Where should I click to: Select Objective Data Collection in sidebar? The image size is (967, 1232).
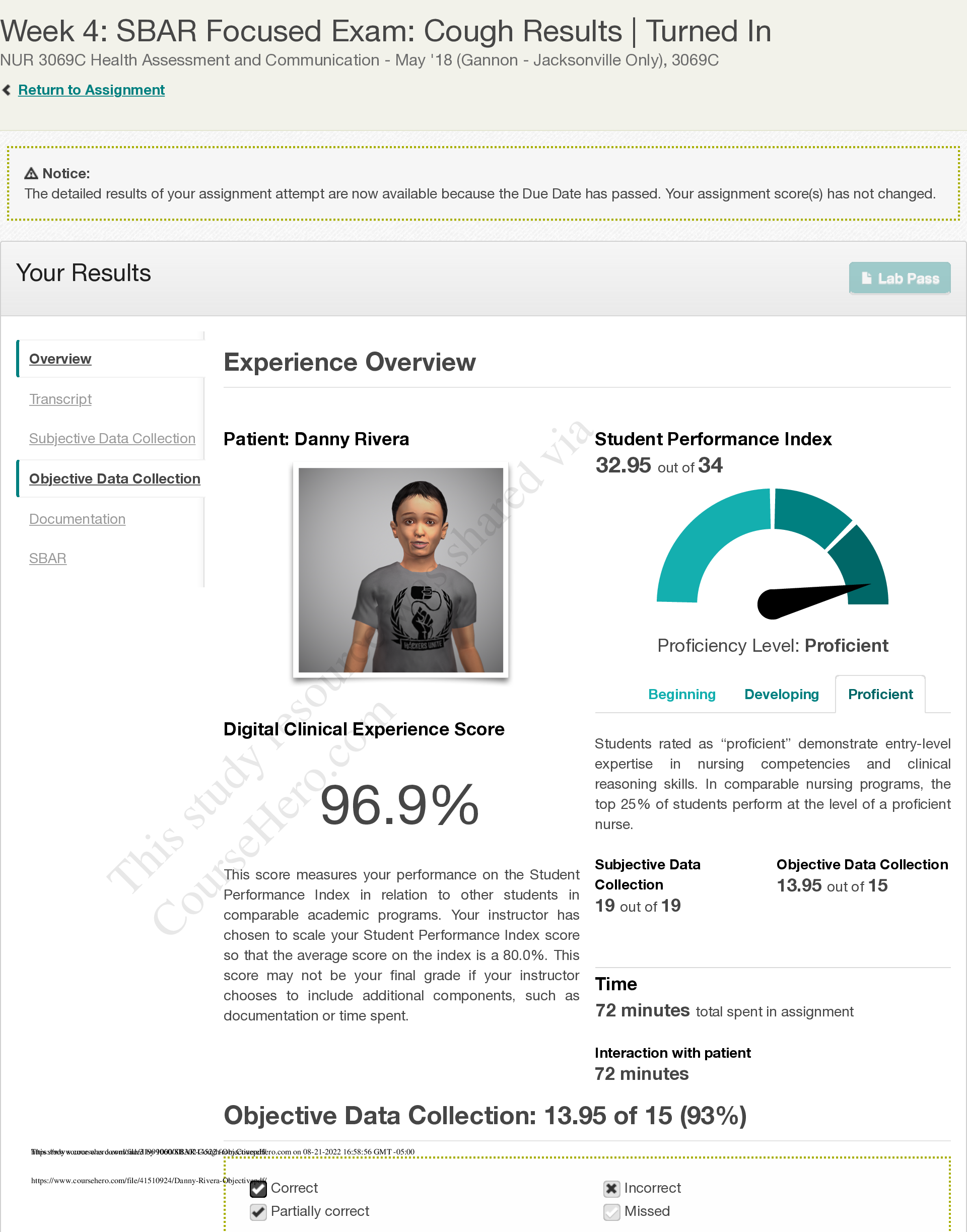pyautogui.click(x=114, y=479)
